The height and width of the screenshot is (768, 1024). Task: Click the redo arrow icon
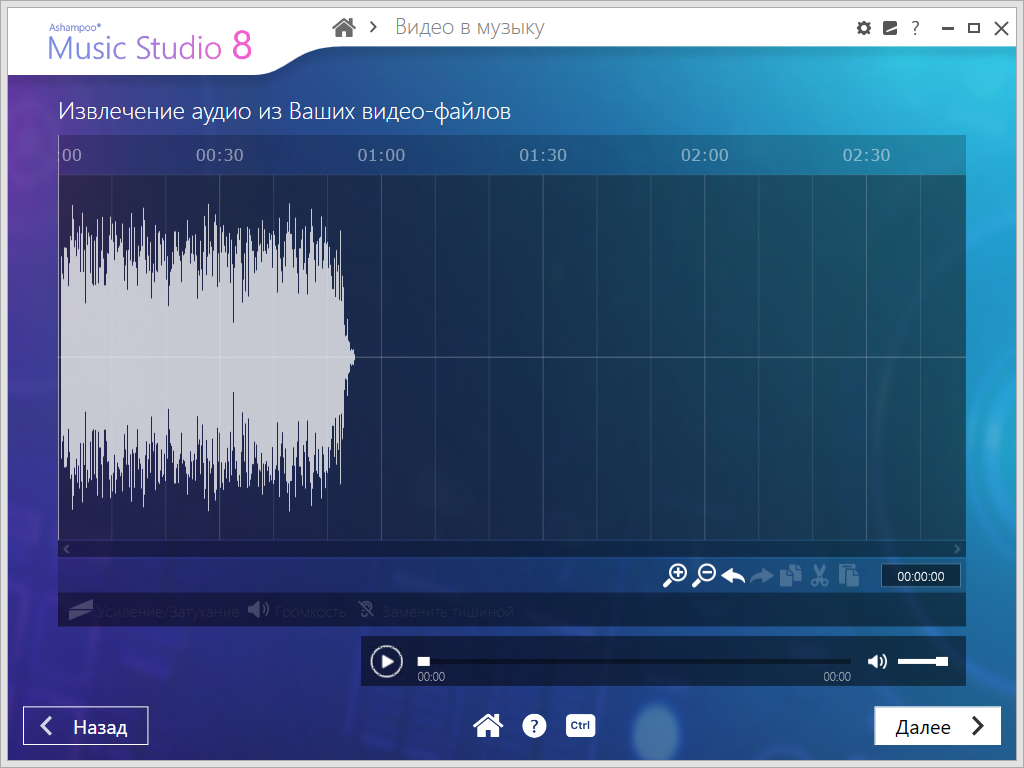click(x=762, y=576)
